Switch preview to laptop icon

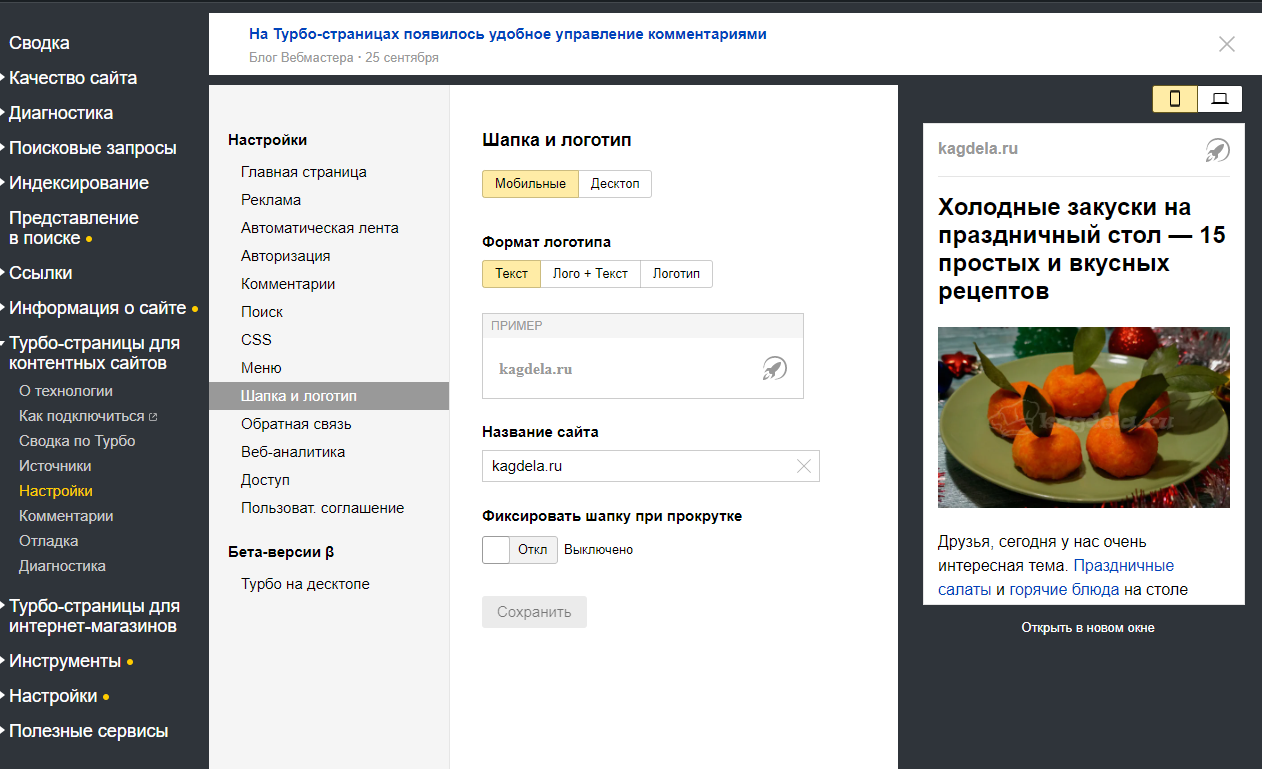point(1219,99)
